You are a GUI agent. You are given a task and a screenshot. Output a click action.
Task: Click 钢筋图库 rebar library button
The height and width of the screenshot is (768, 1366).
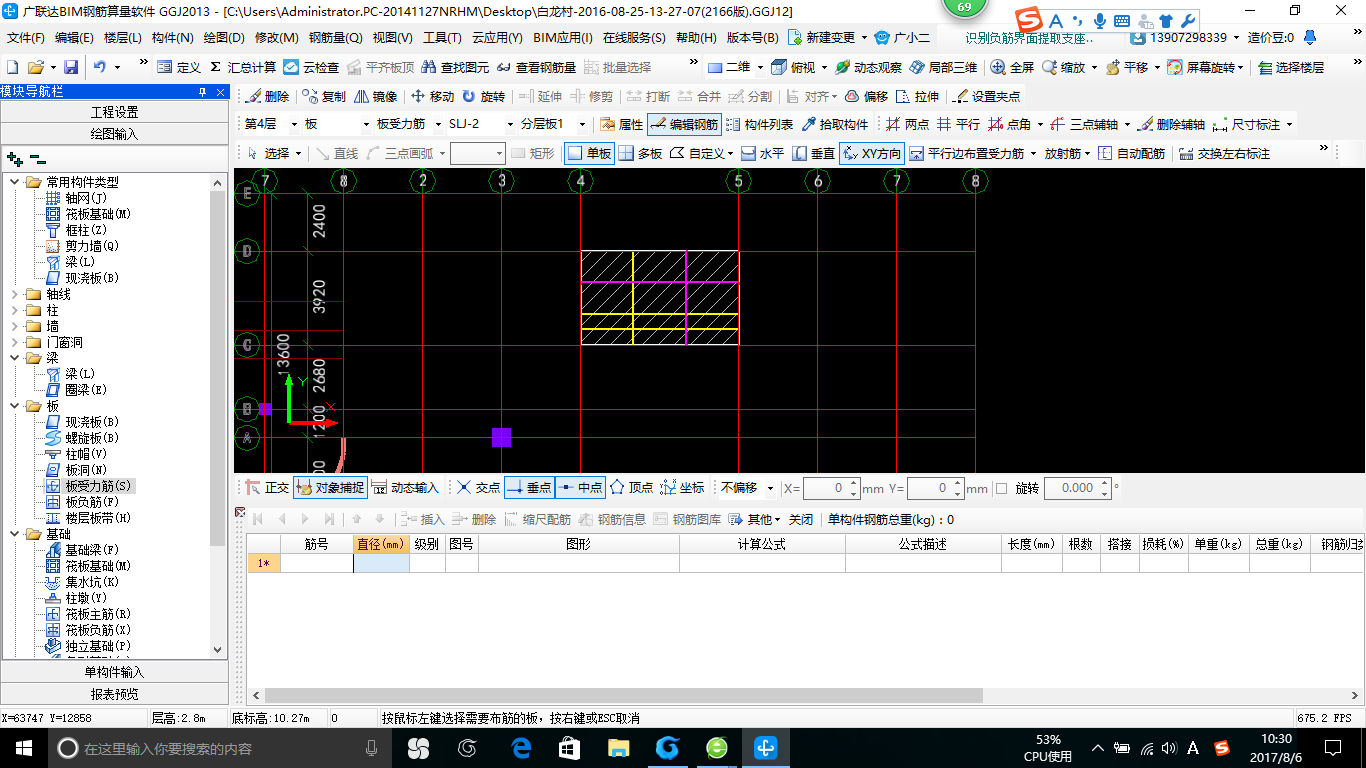click(x=688, y=520)
